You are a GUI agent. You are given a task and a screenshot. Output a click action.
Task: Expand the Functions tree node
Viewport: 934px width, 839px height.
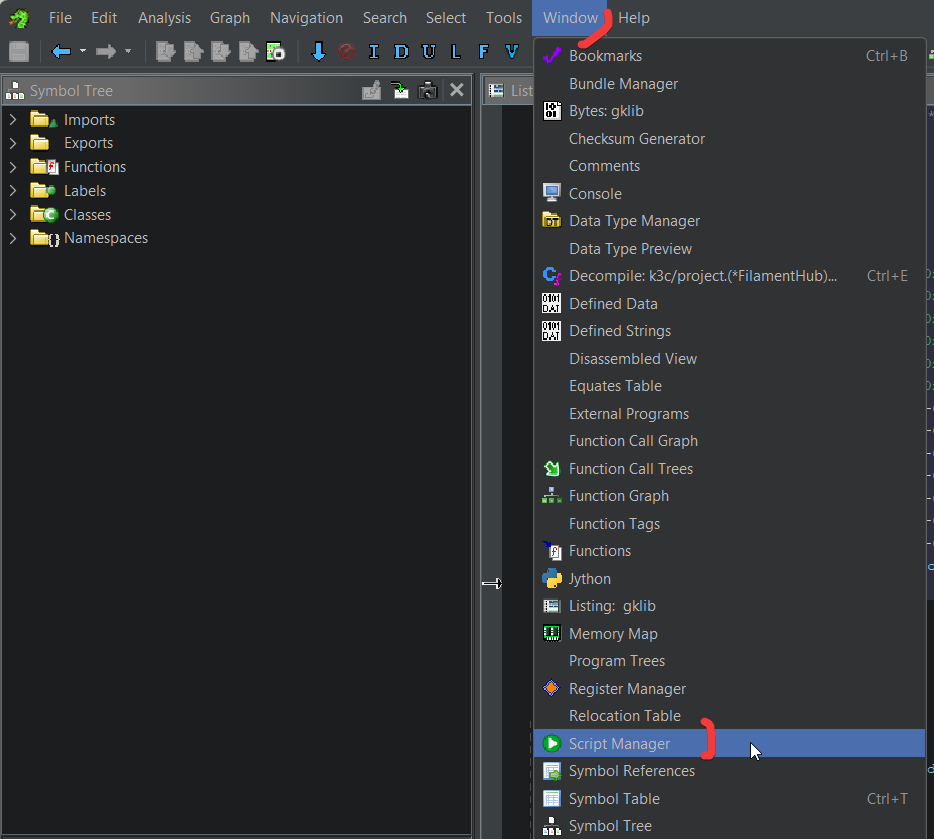pyautogui.click(x=13, y=167)
